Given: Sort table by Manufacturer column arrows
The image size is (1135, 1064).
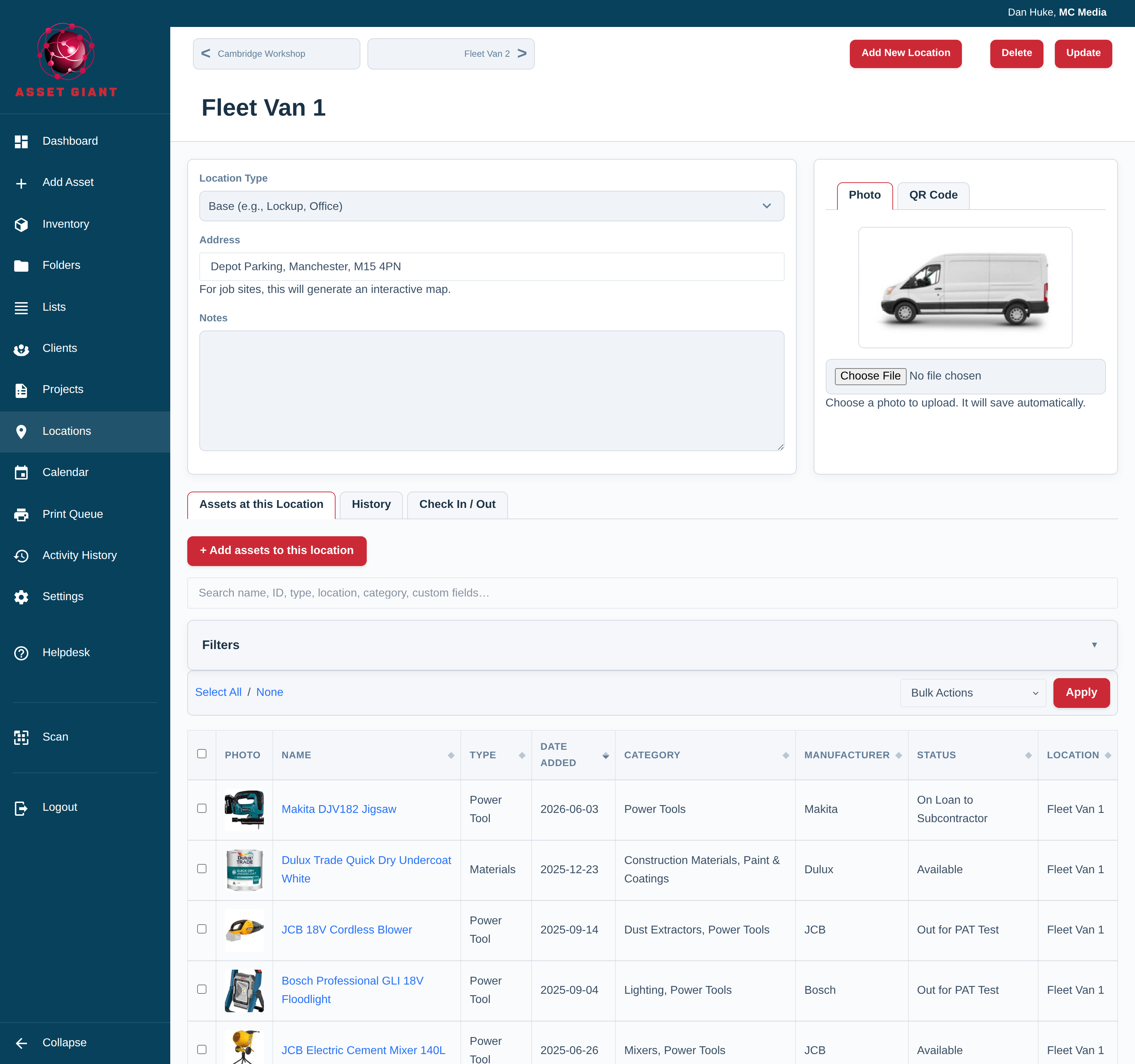Looking at the screenshot, I should click(x=899, y=755).
